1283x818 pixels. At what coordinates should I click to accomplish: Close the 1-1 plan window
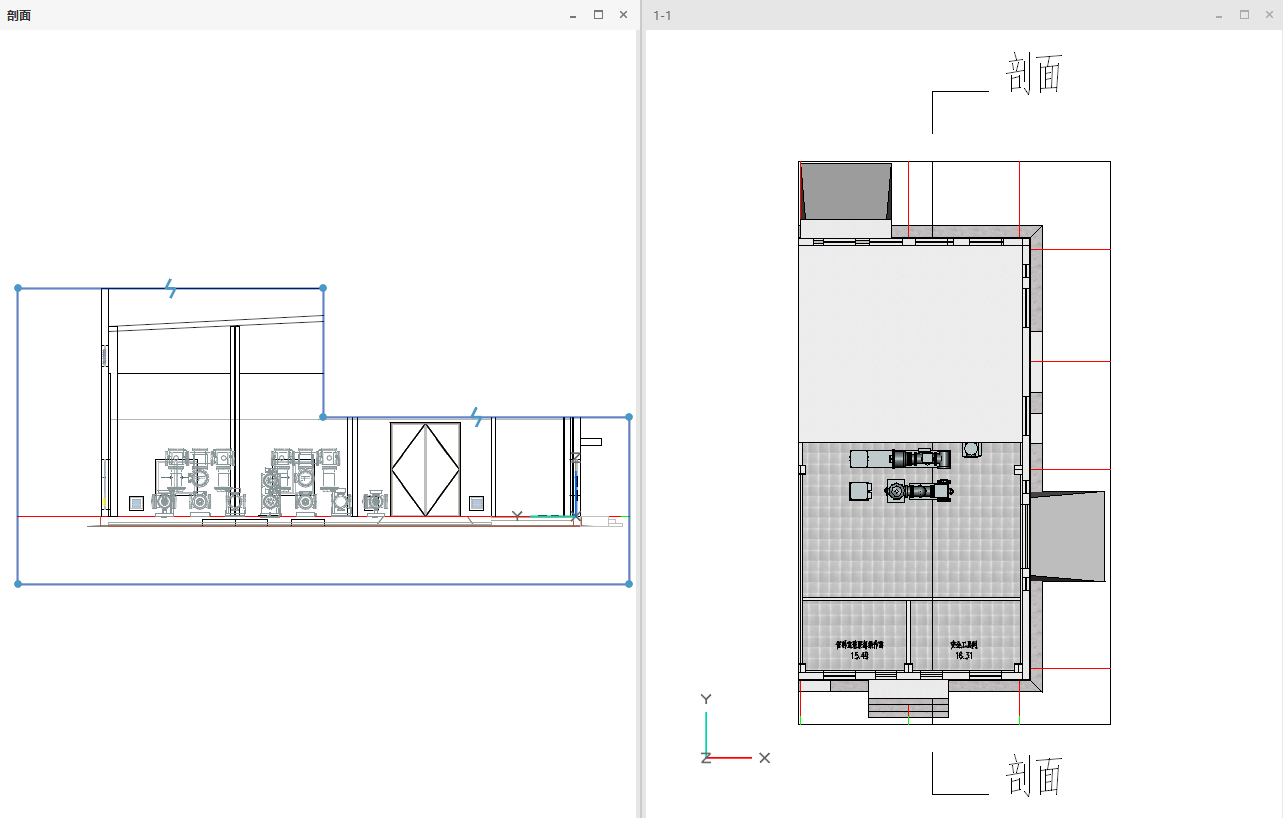(1269, 15)
